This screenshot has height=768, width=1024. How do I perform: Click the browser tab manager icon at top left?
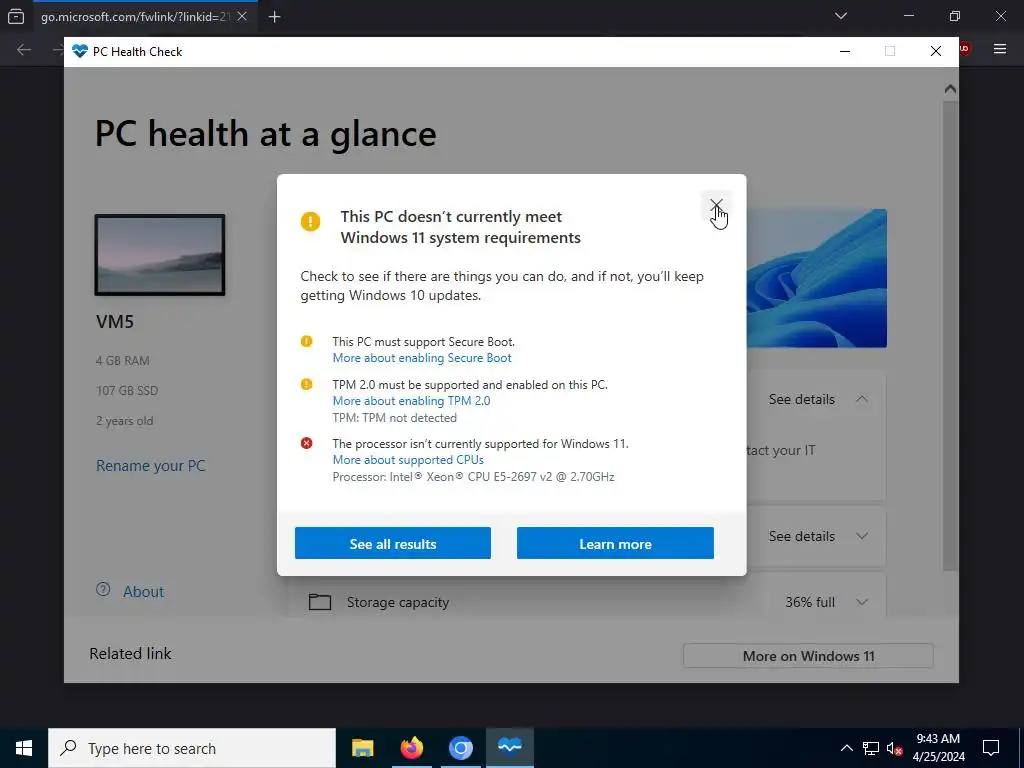(16, 17)
